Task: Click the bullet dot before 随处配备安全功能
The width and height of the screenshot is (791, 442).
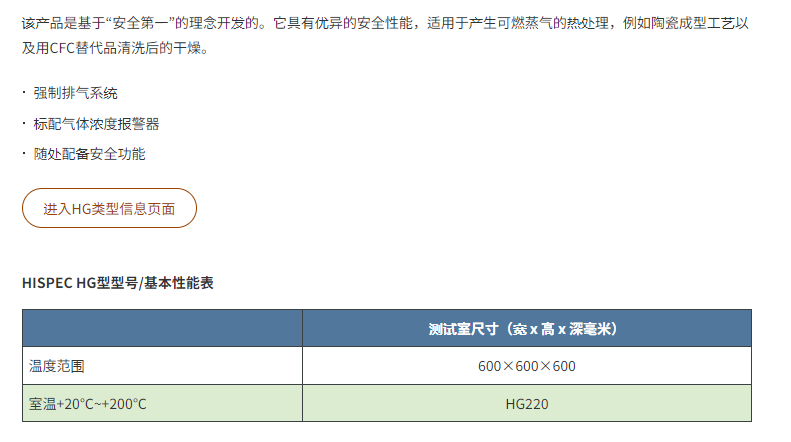Action: 24,153
